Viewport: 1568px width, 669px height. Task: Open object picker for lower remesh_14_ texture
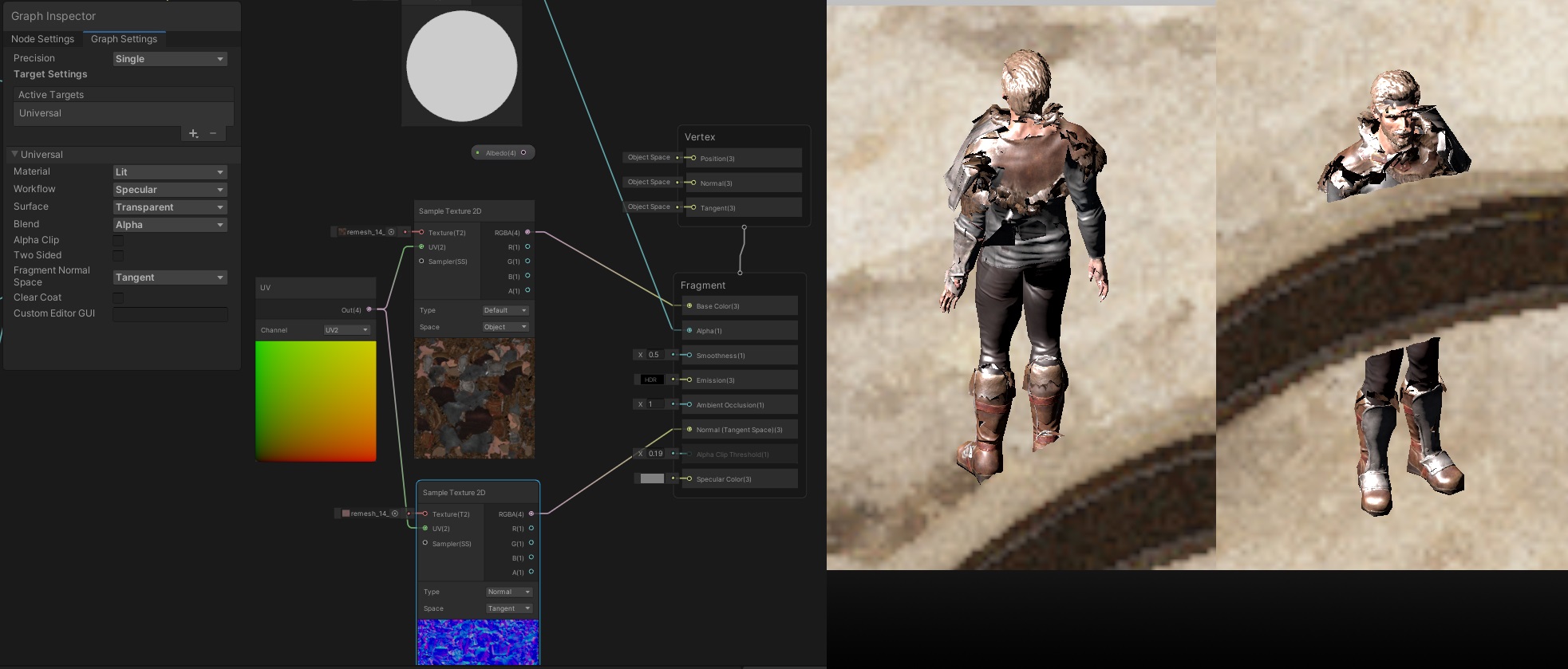(395, 514)
